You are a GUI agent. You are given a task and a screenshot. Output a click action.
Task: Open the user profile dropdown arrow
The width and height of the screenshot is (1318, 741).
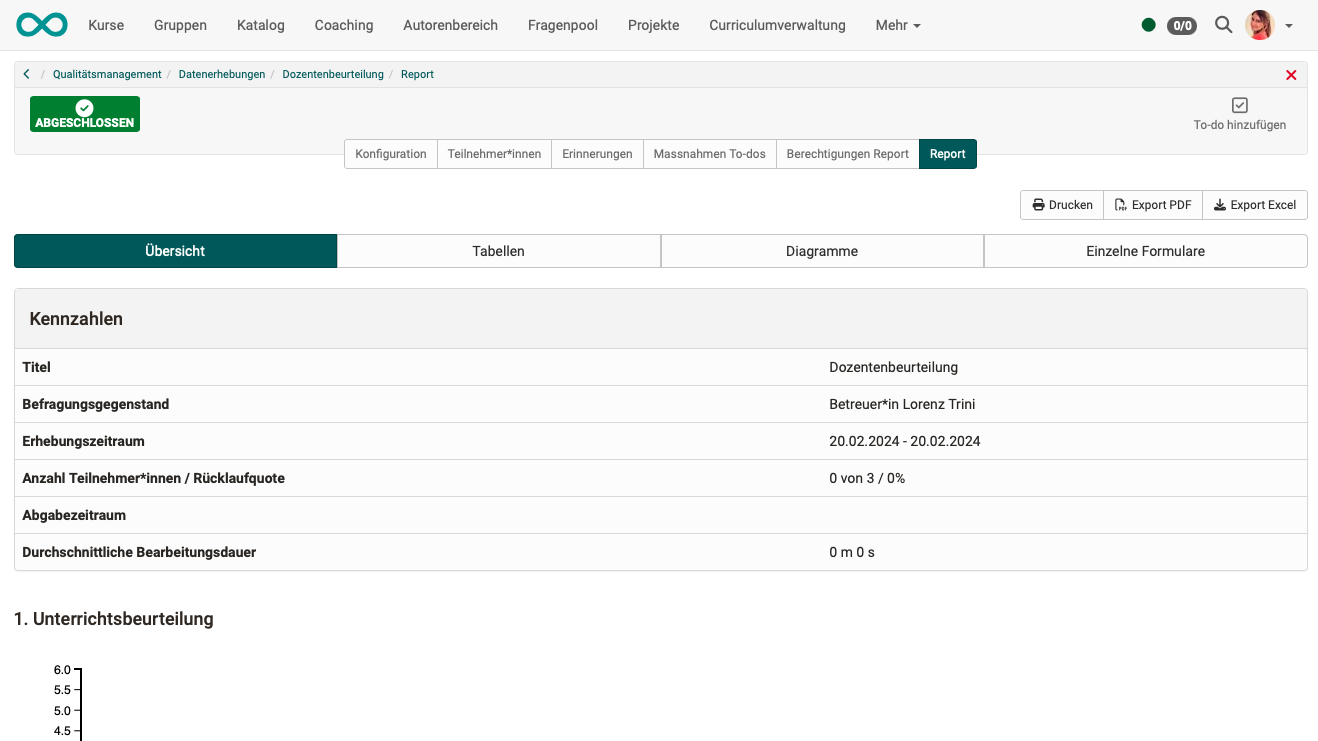(x=1288, y=27)
